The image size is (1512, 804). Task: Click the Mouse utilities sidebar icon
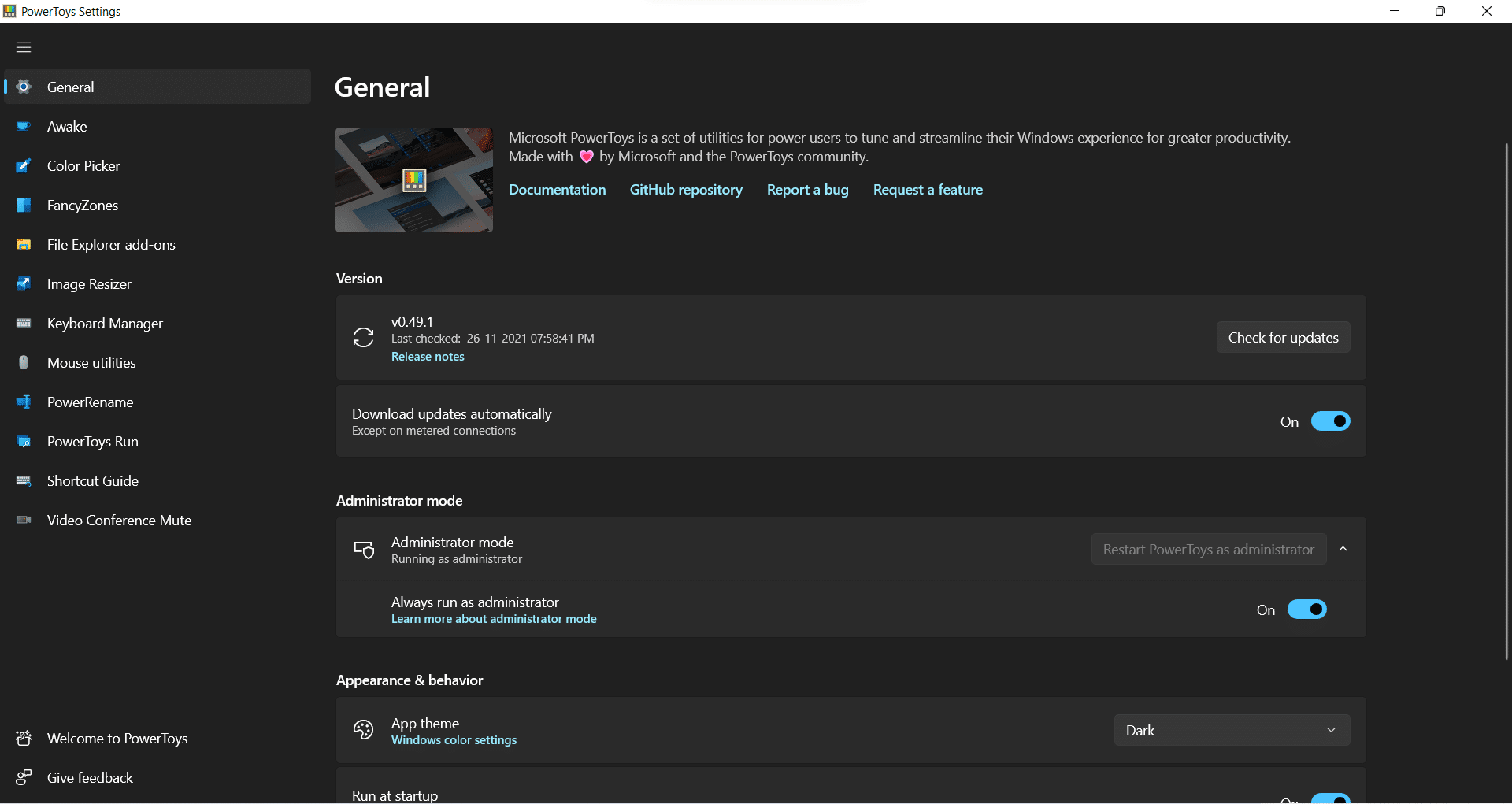coord(24,363)
